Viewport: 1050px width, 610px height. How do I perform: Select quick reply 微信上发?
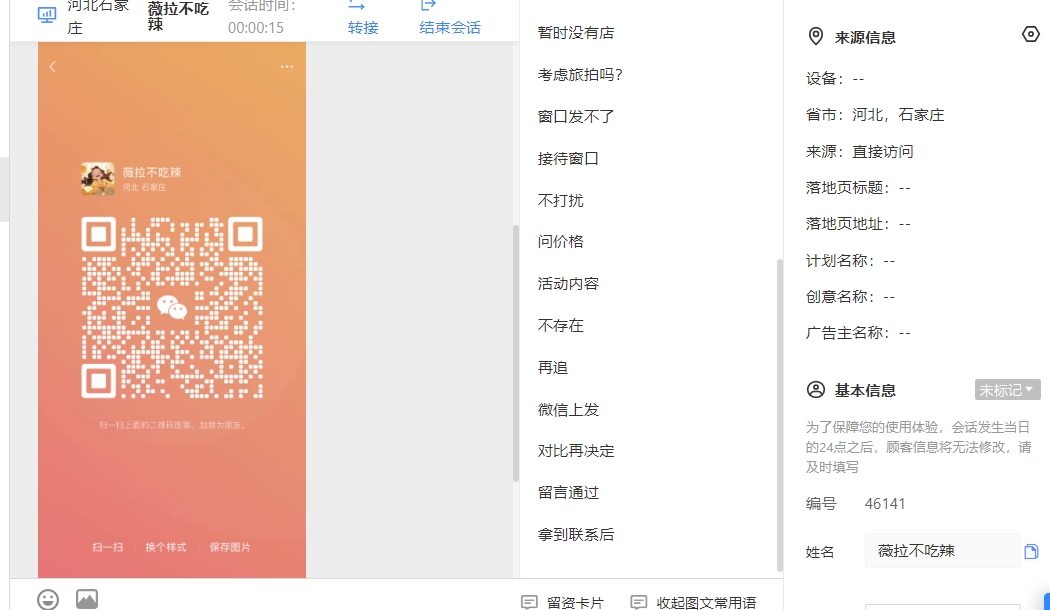[568, 410]
